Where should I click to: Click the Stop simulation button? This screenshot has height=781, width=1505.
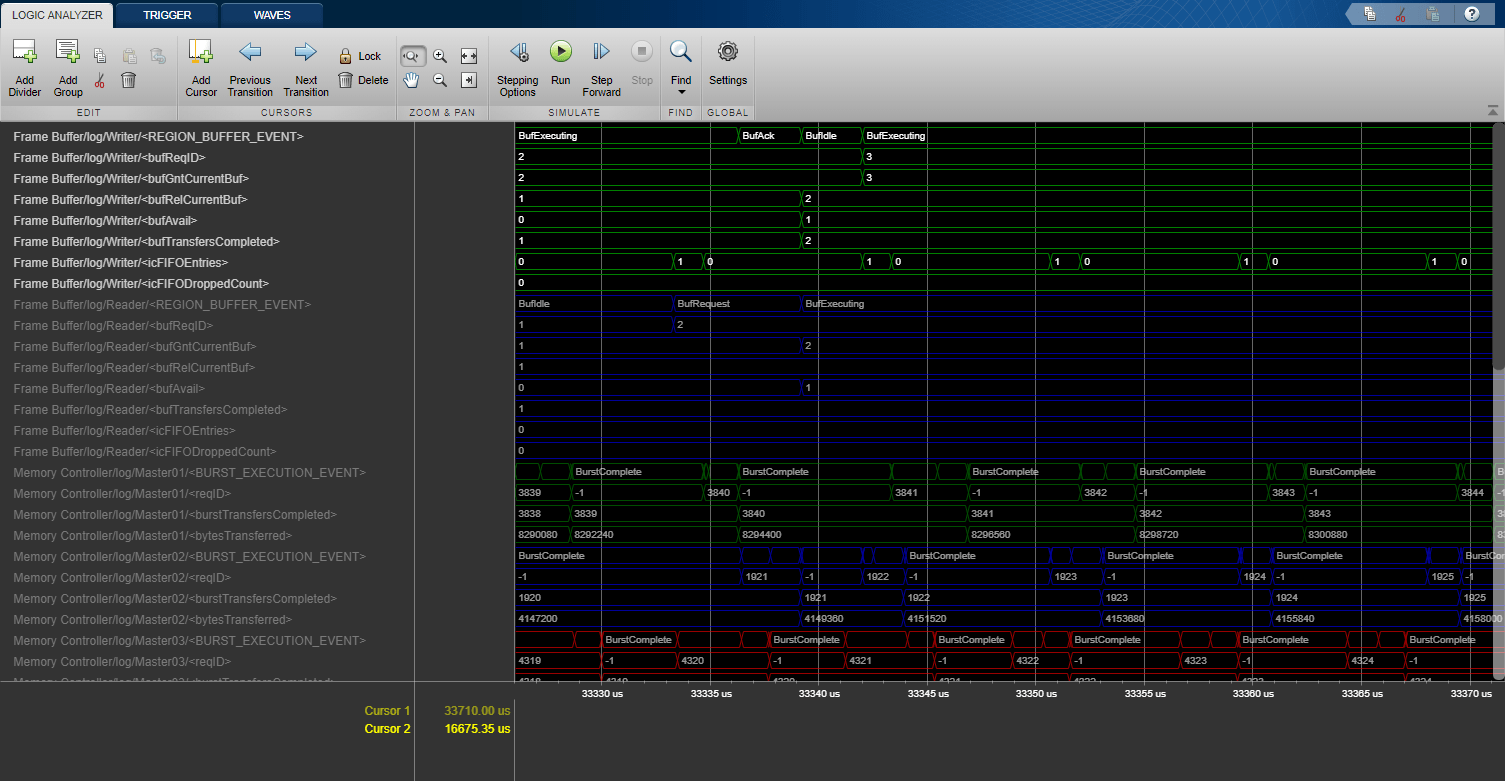point(642,62)
